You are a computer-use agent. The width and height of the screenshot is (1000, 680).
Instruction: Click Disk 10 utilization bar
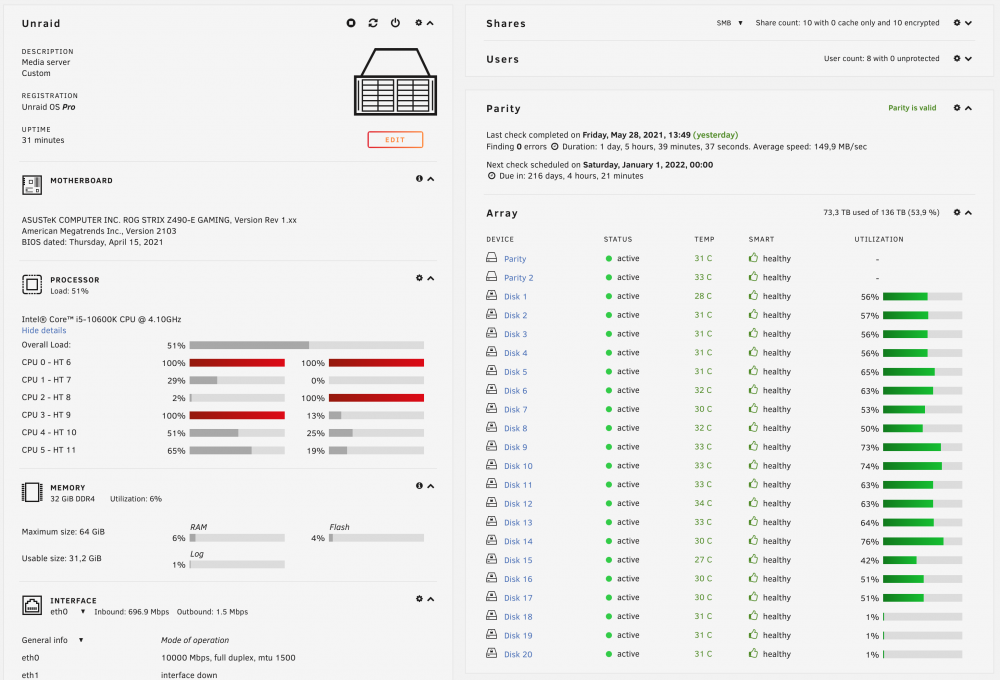922,466
